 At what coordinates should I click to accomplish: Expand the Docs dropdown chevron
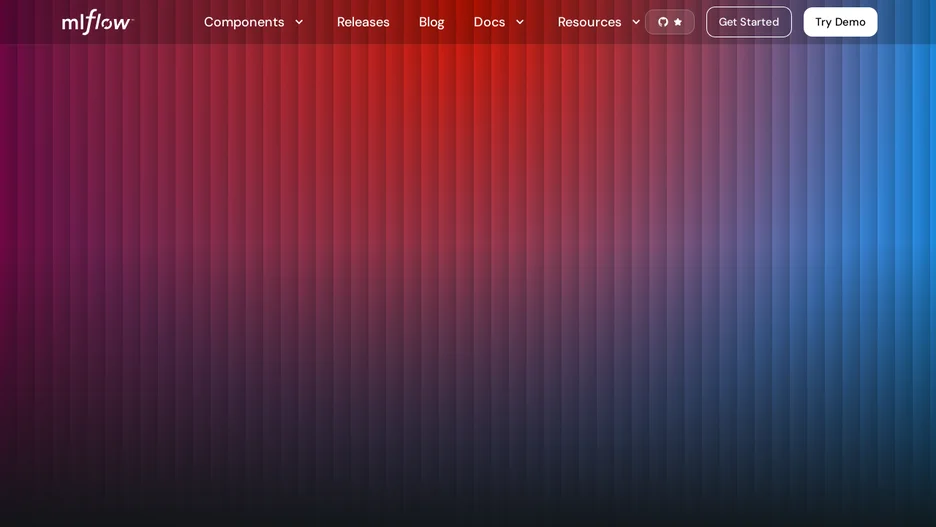520,22
